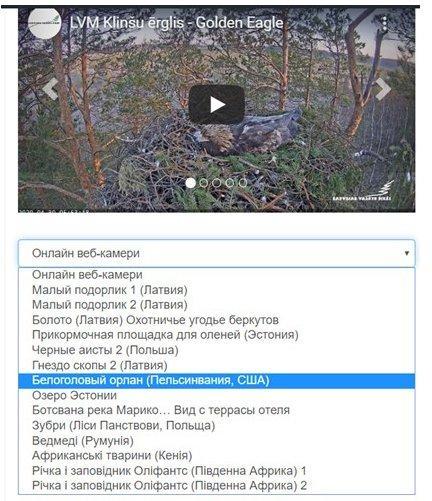The height and width of the screenshot is (501, 432).
Task: Select the fifth carousel indicator dot
Action: coord(242,183)
